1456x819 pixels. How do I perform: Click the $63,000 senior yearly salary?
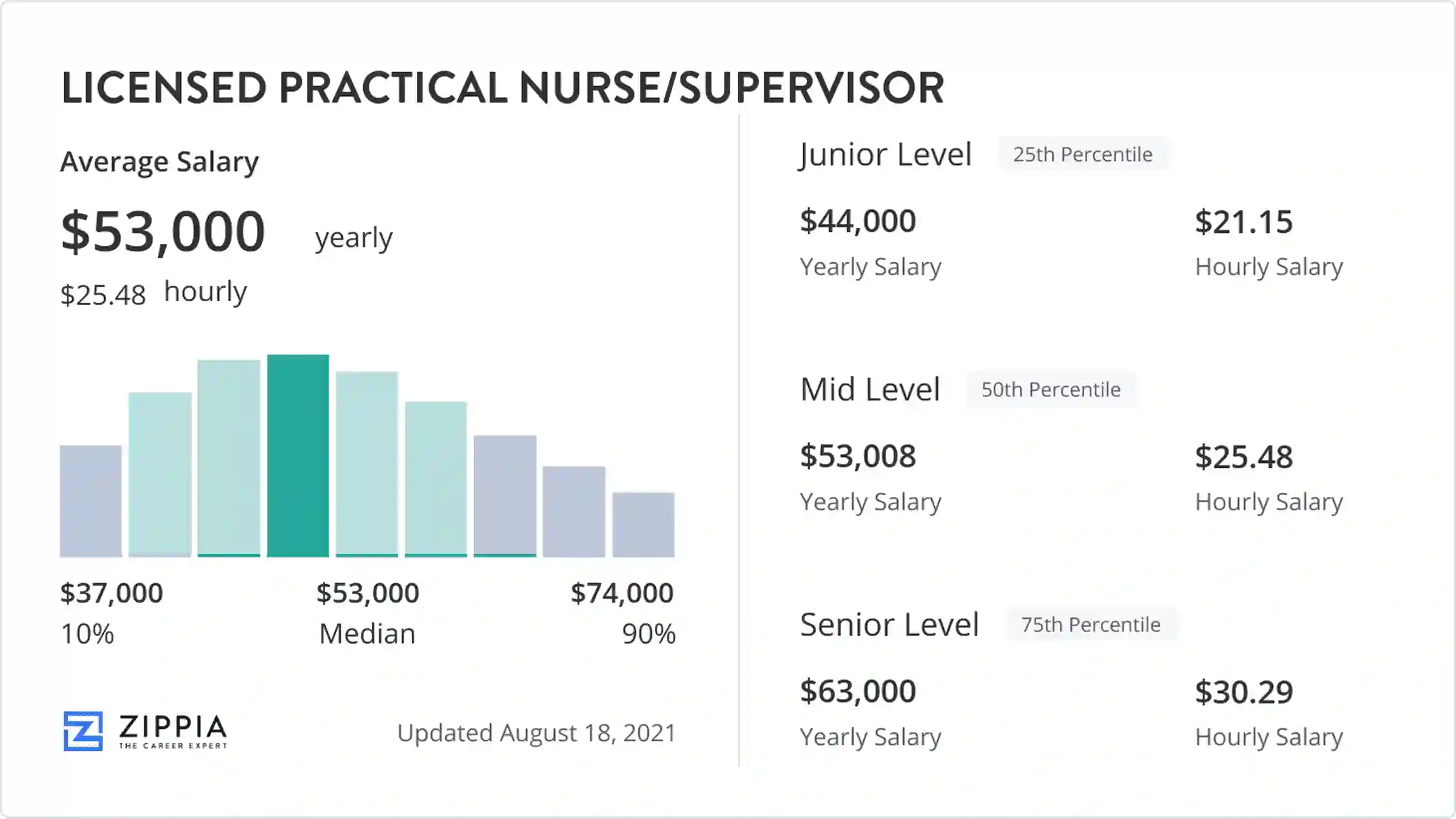(858, 691)
